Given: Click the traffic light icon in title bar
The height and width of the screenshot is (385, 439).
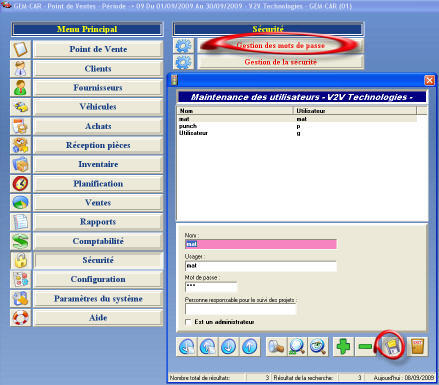Looking at the screenshot, I should point(174,80).
